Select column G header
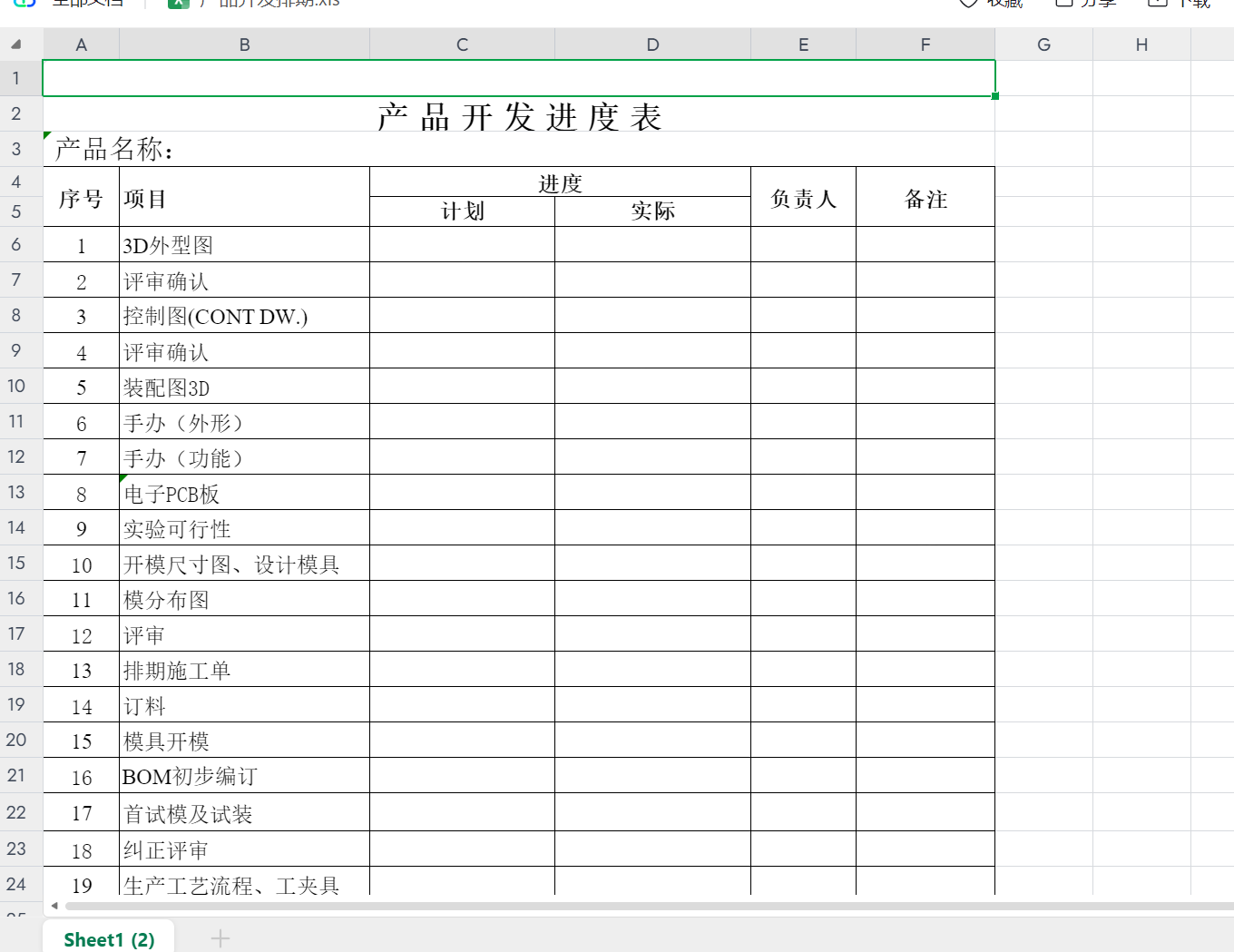 tap(1044, 44)
